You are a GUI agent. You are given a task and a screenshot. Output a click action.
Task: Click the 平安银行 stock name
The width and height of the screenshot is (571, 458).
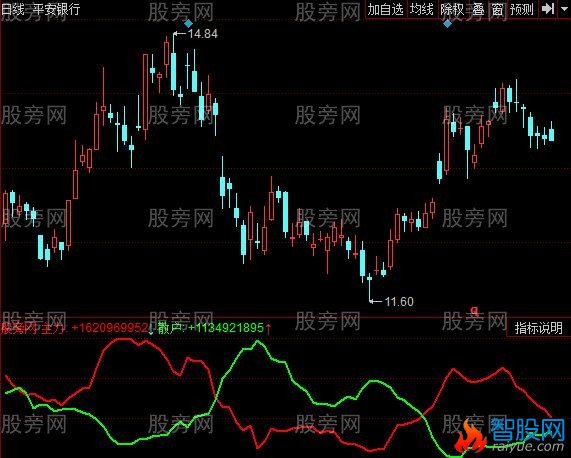point(56,9)
